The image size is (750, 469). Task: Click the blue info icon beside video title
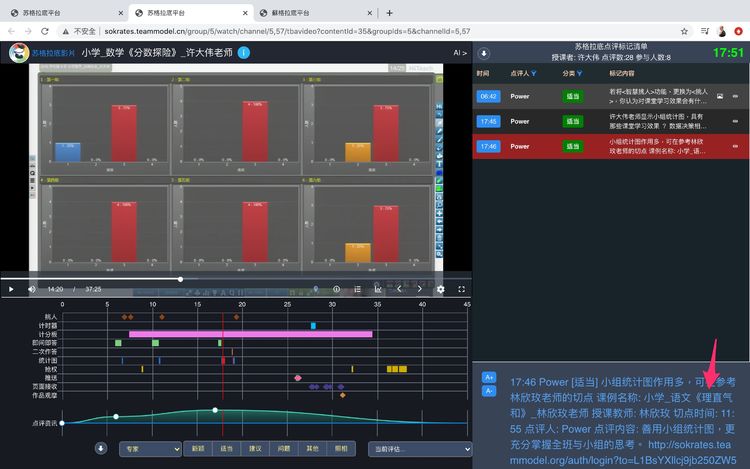pyautogui.click(x=243, y=53)
